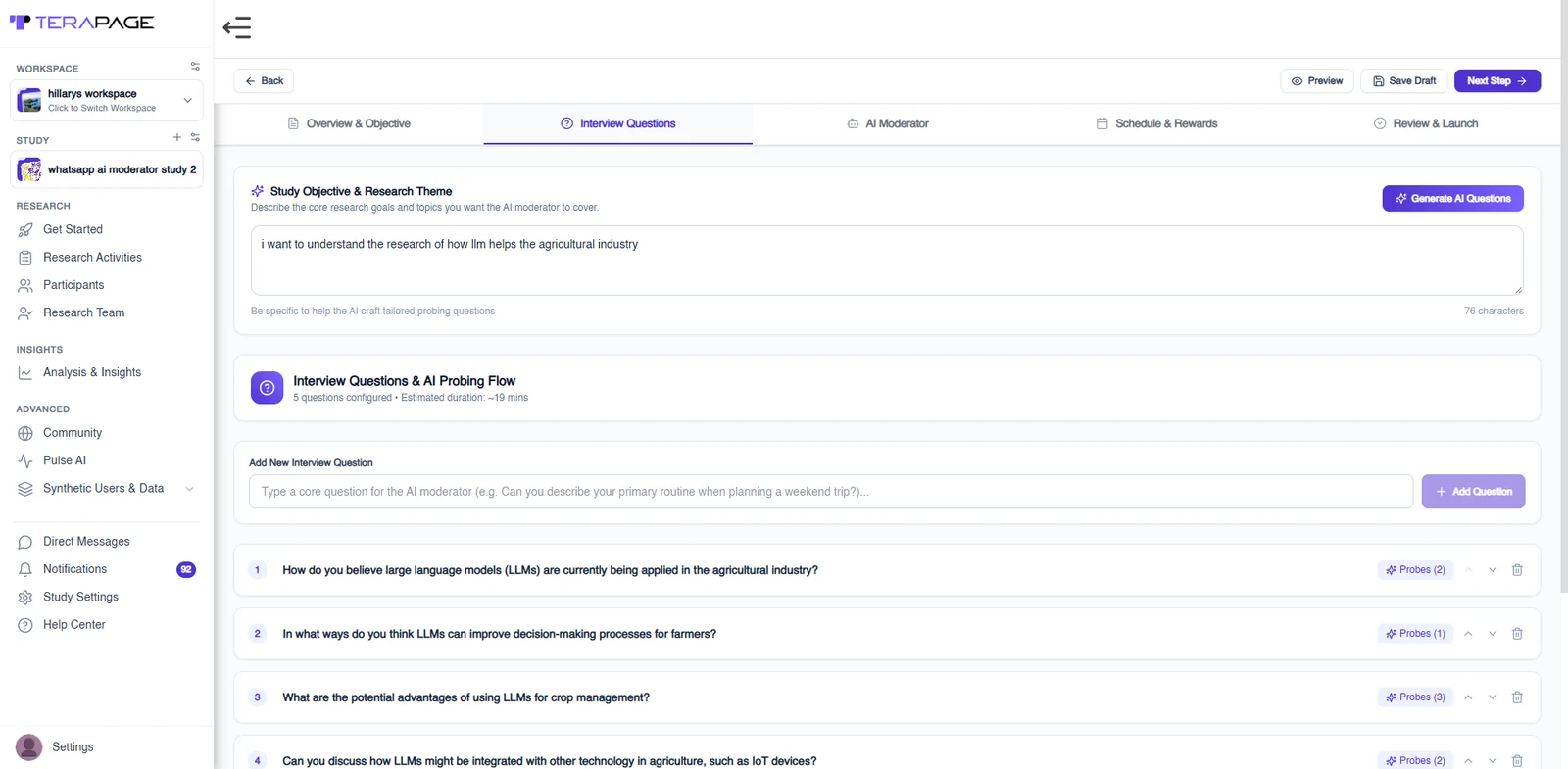Collapse the sidebar with the hamburger arrow icon
Screen dimensions: 1568x769
(237, 27)
